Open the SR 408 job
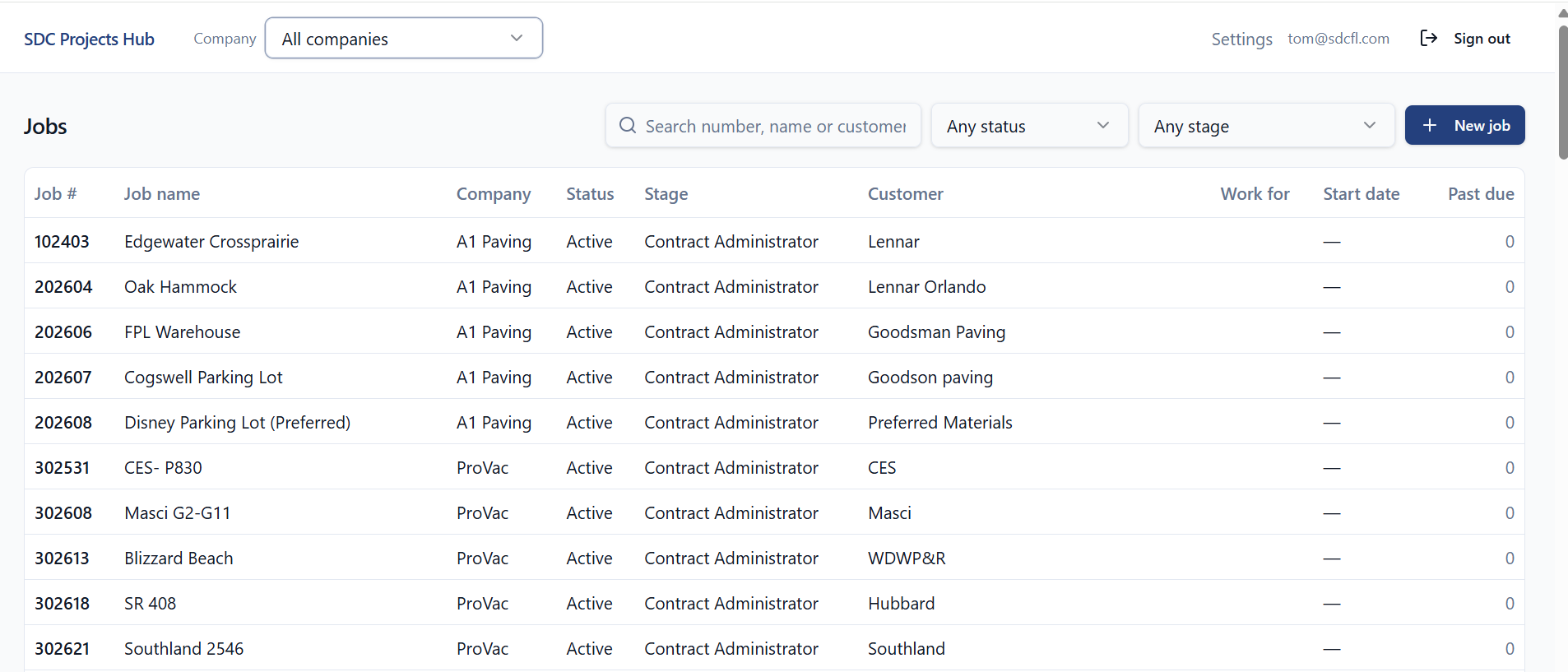The image size is (1568, 672). click(x=150, y=604)
